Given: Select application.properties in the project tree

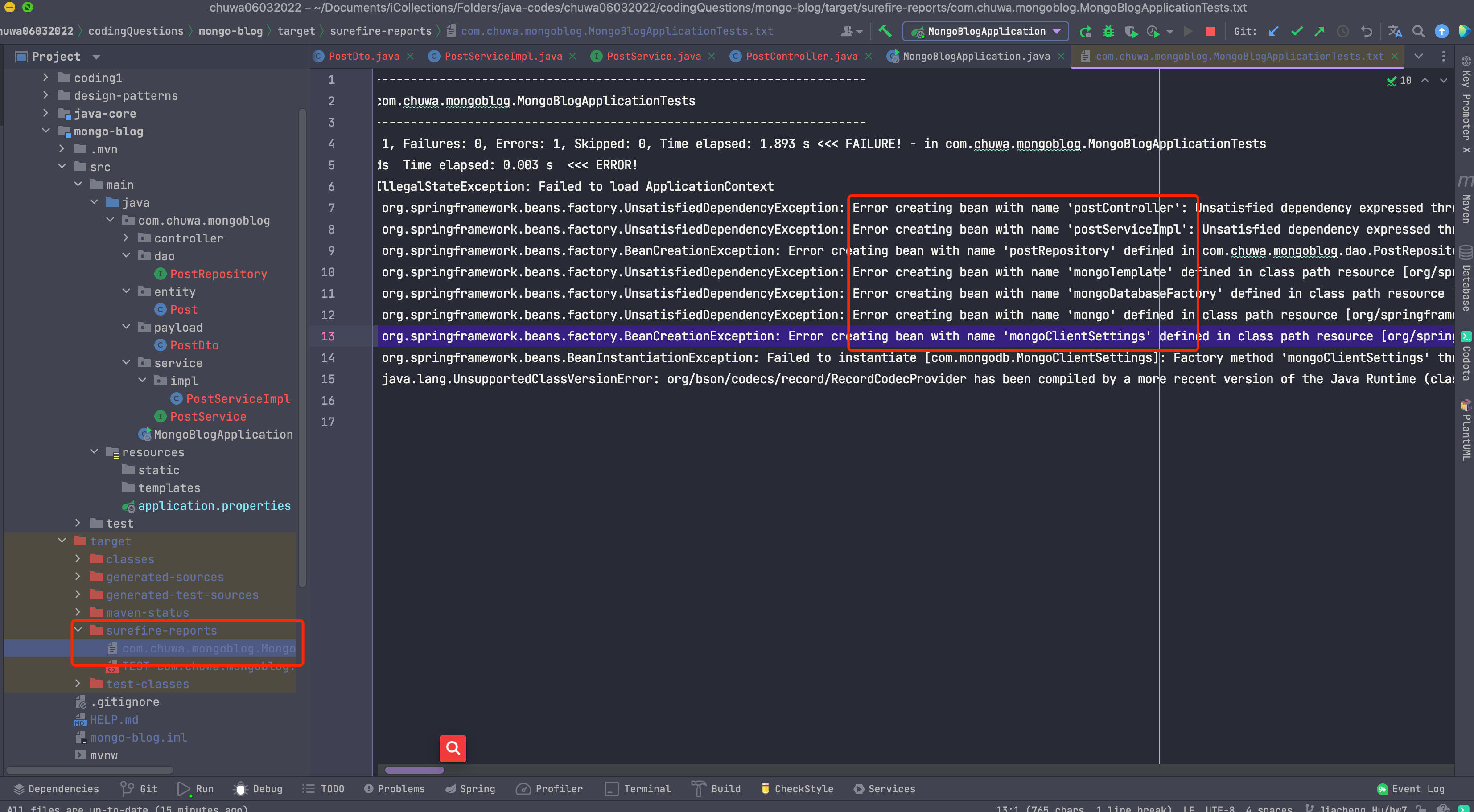Looking at the screenshot, I should (x=214, y=505).
